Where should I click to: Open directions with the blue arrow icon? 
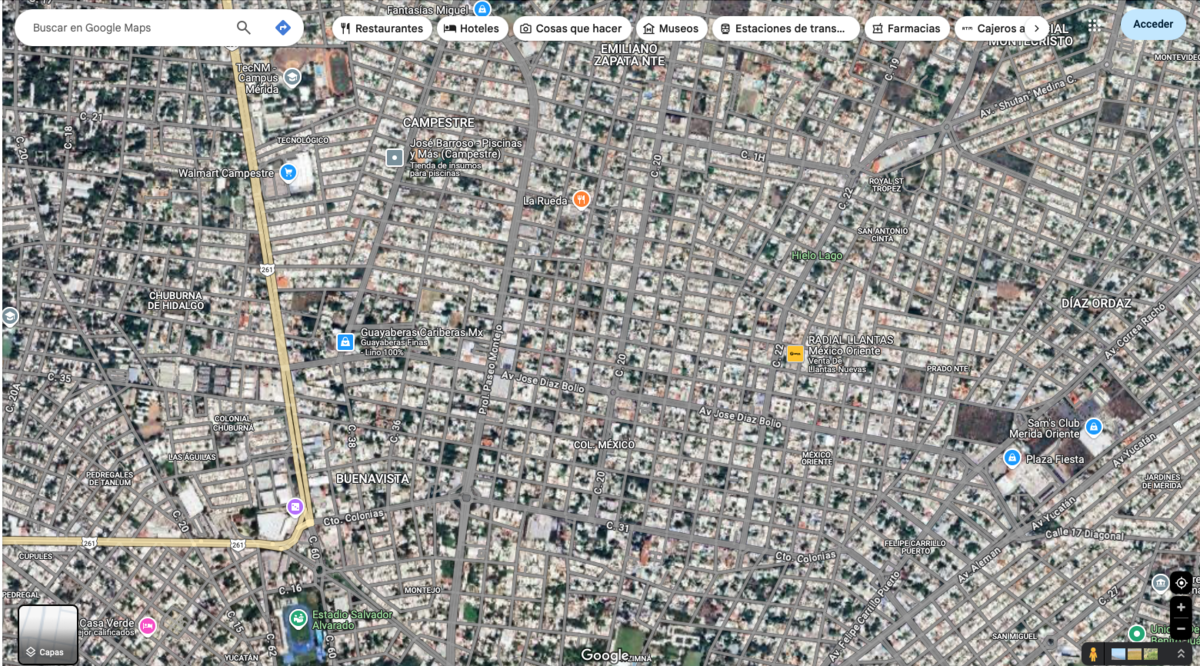tap(283, 28)
